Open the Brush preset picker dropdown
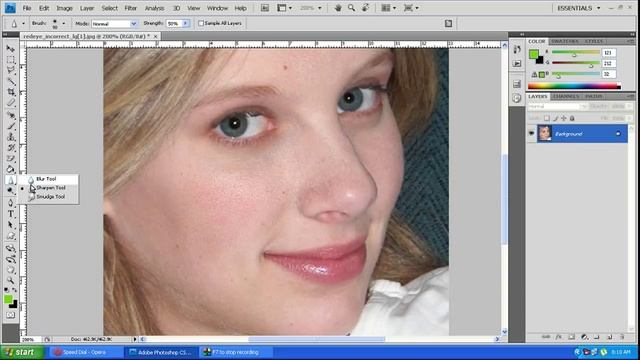This screenshot has height=360, width=640. (63, 24)
